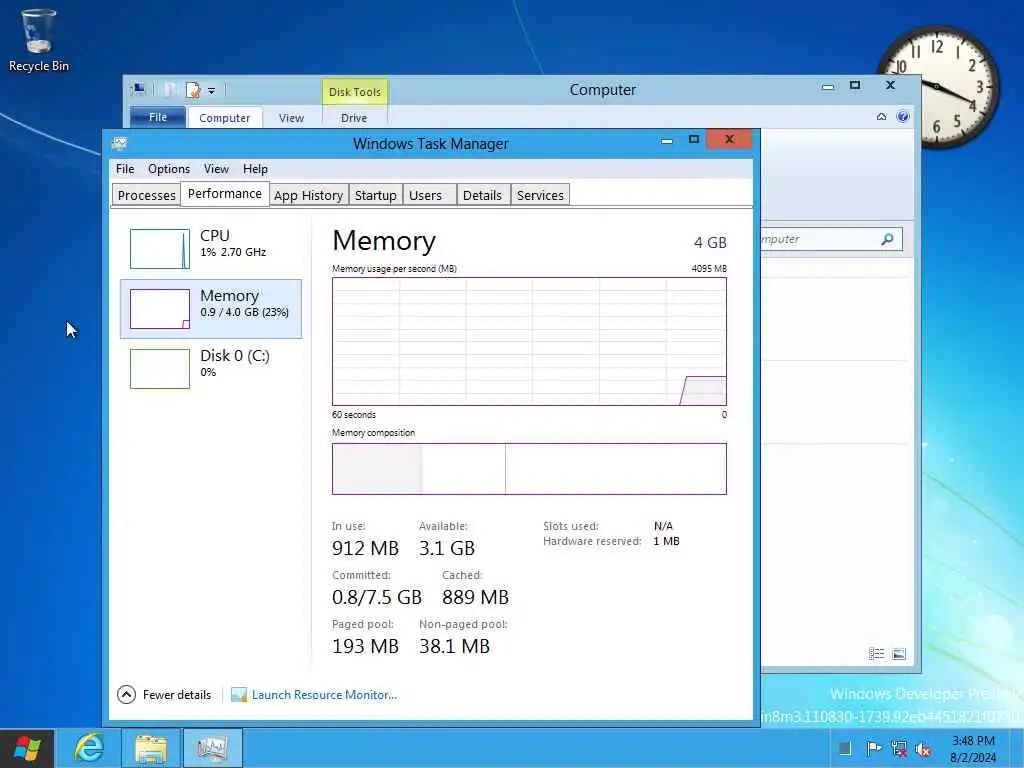The height and width of the screenshot is (768, 1024).
Task: Collapse the ribbon with the chevron icon
Action: click(881, 117)
